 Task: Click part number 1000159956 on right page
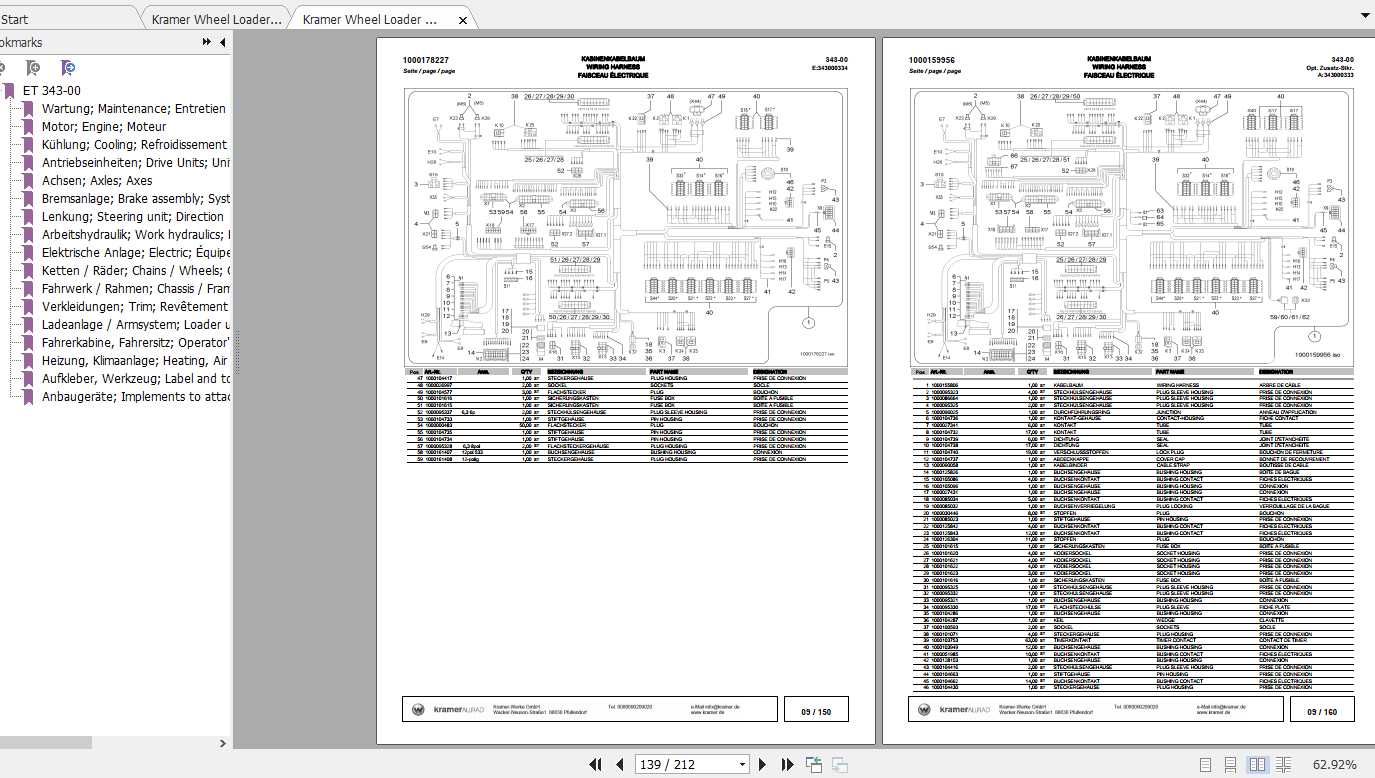932,60
